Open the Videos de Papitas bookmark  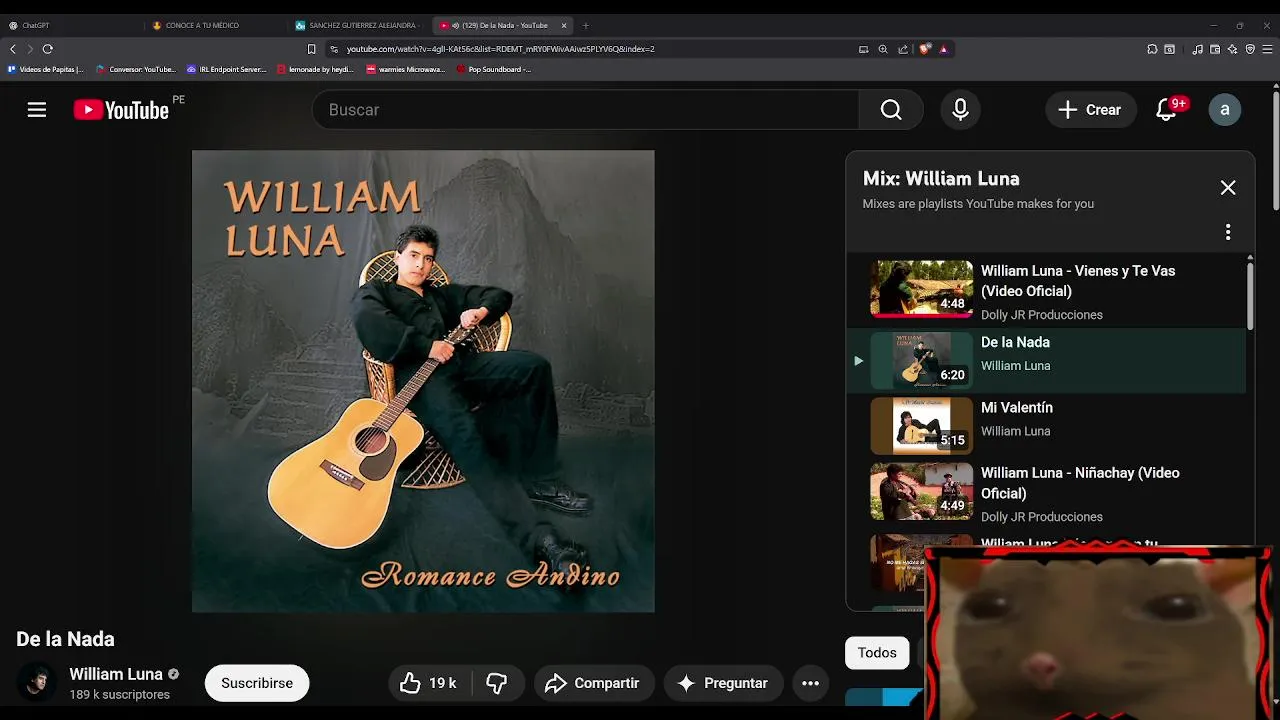[x=46, y=70]
